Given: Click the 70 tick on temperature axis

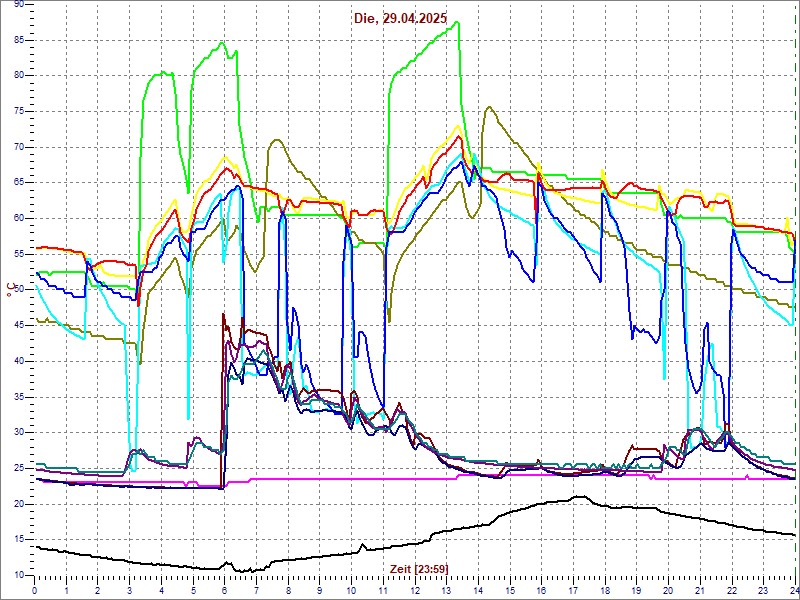Looking at the screenshot, I should coord(19,147).
